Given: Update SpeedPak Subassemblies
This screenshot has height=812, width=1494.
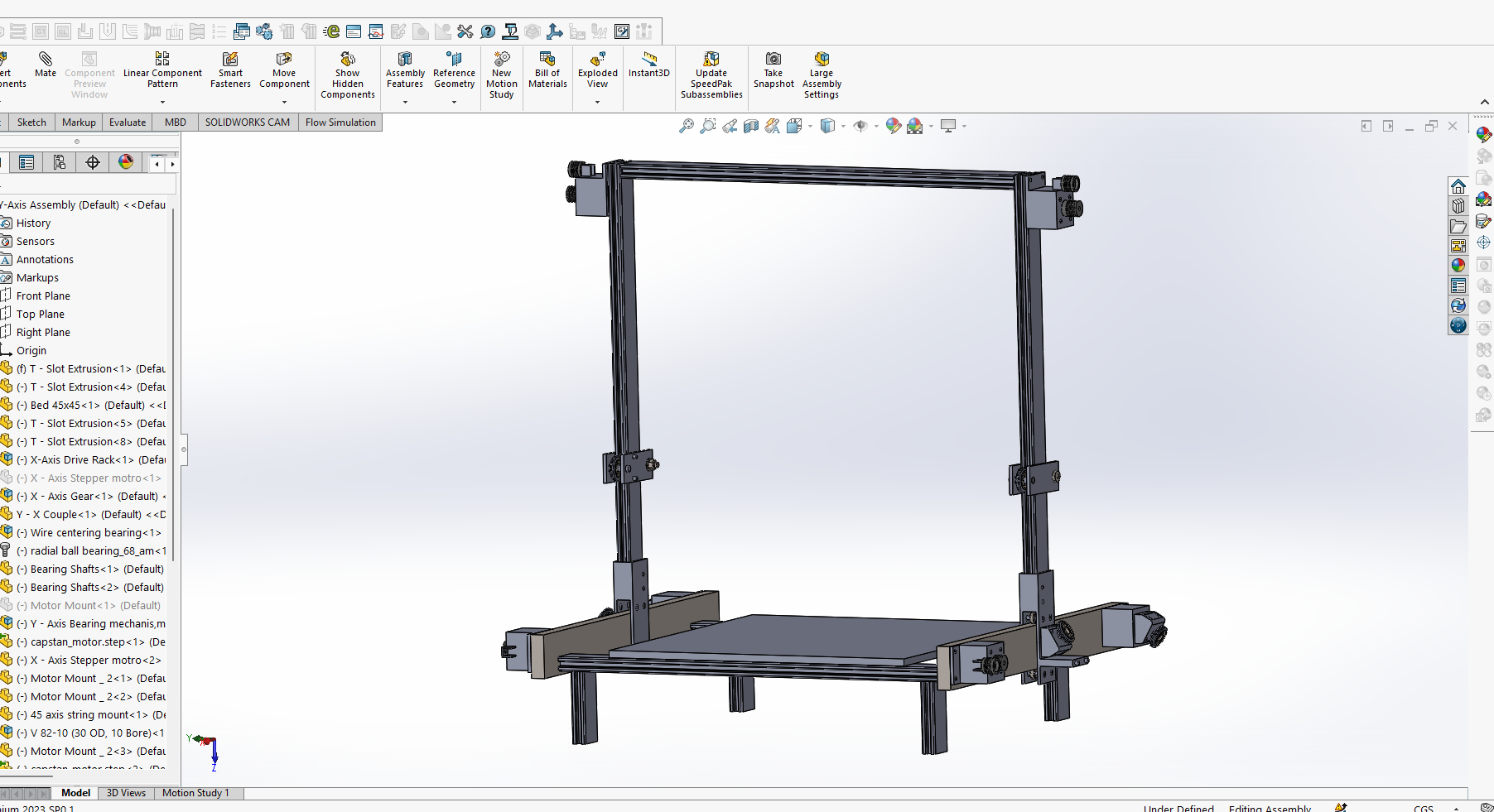Looking at the screenshot, I should pos(711,75).
